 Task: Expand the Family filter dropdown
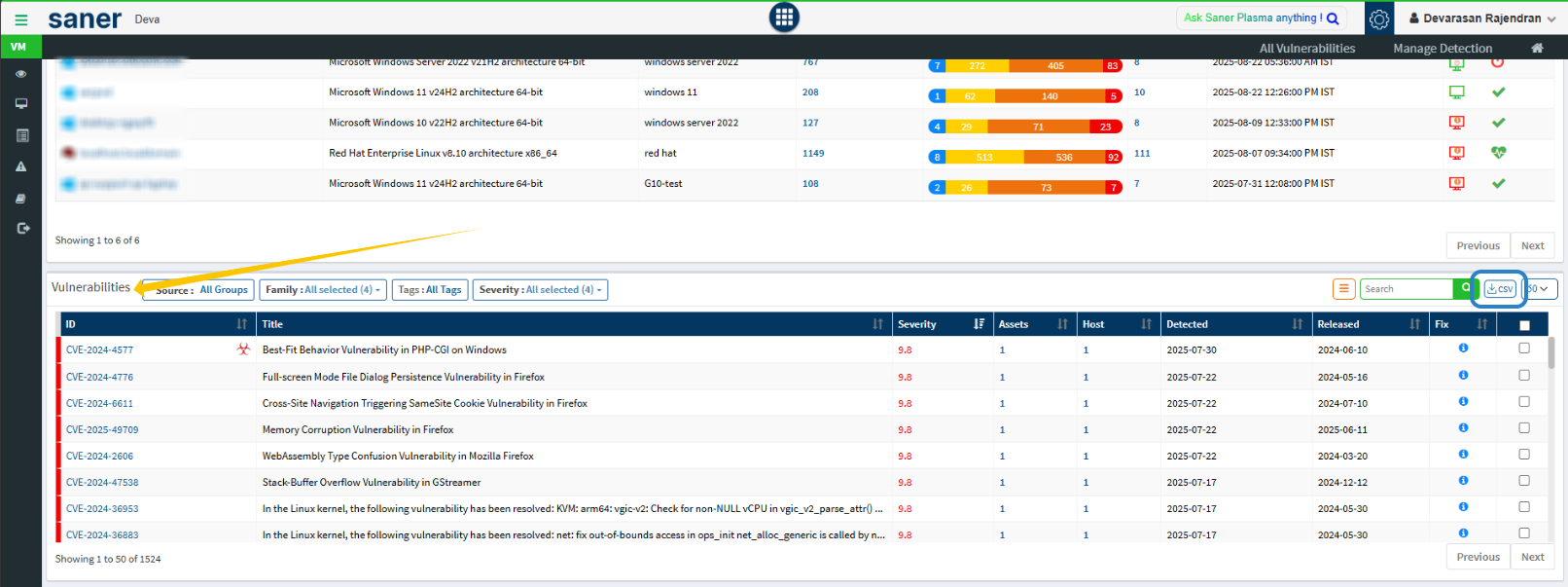click(323, 290)
